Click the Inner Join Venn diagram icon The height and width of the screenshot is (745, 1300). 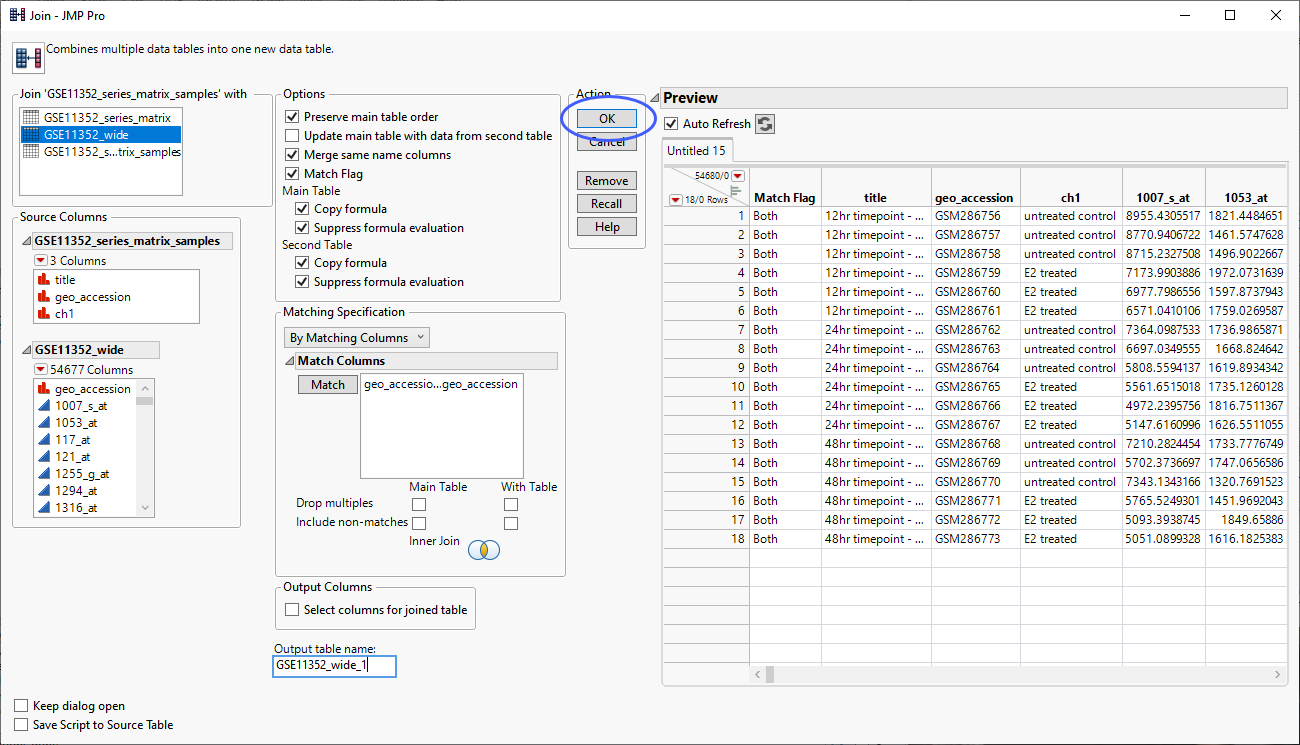(x=484, y=549)
